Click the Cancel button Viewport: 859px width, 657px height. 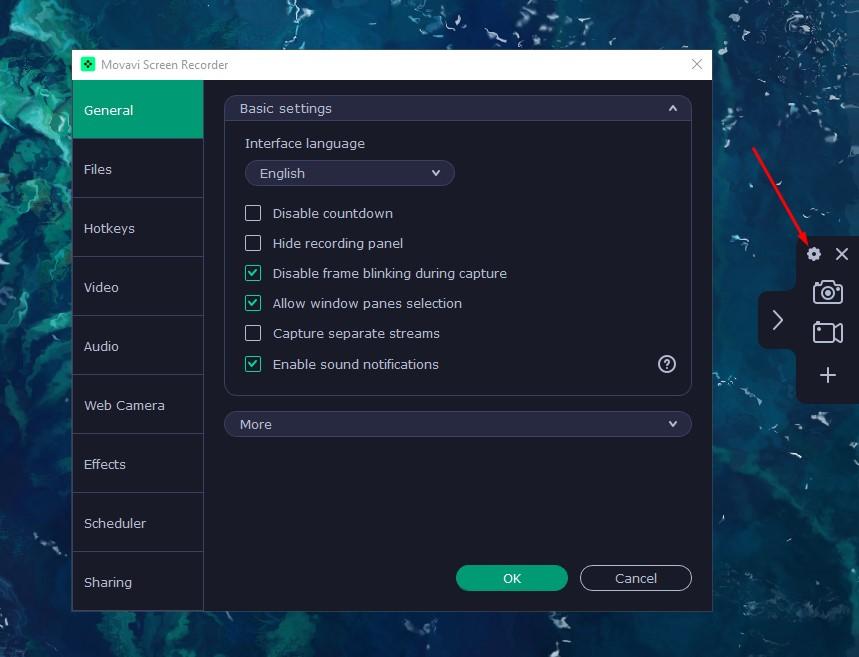[x=635, y=578]
